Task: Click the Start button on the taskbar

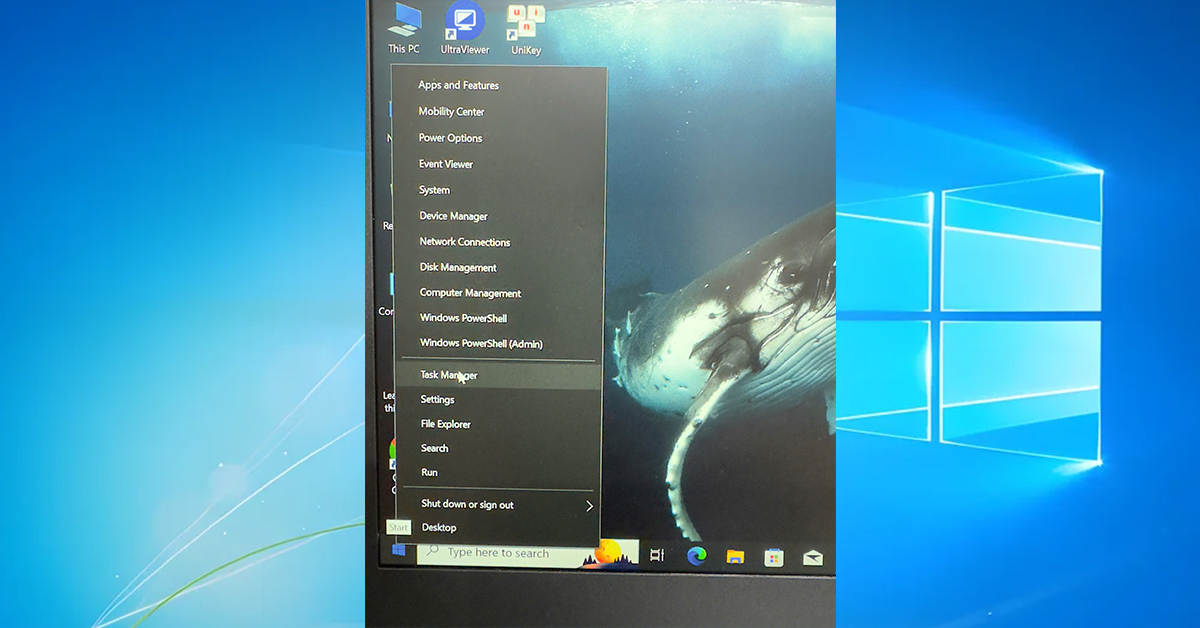Action: [x=397, y=552]
